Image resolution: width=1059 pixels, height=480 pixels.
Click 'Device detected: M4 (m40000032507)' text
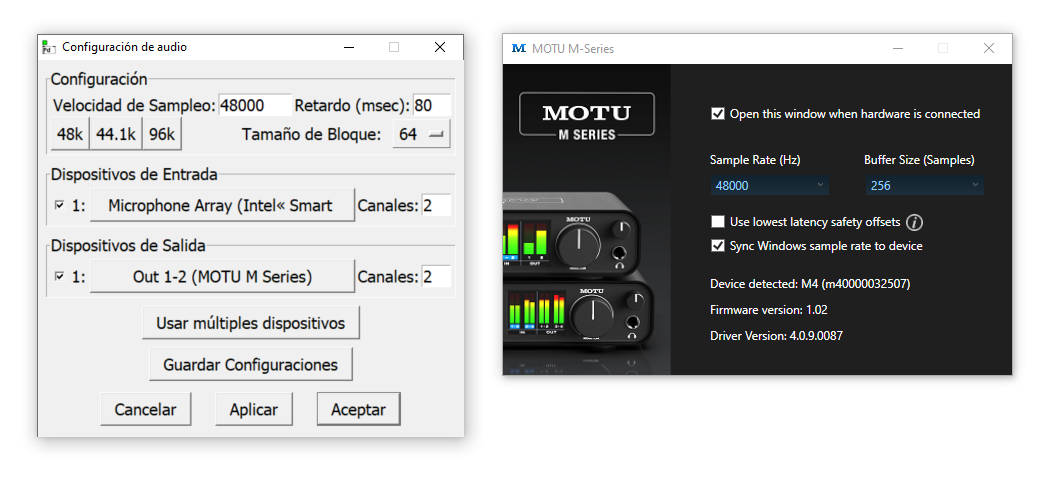[x=810, y=284]
